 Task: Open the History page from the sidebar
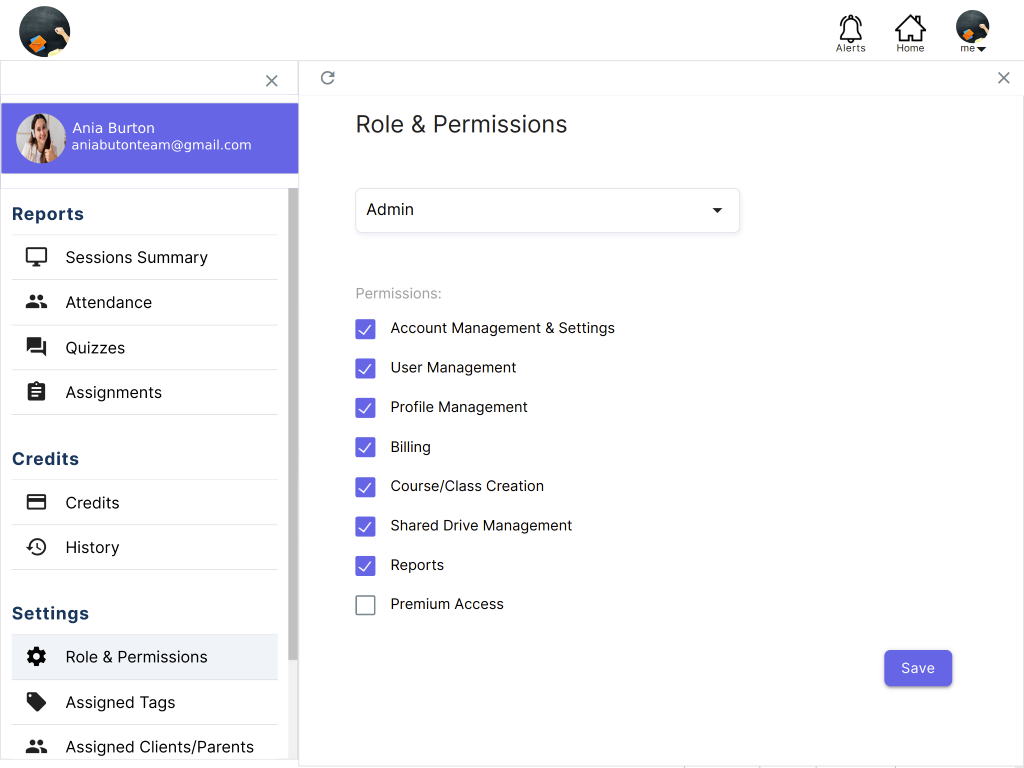[x=93, y=547]
